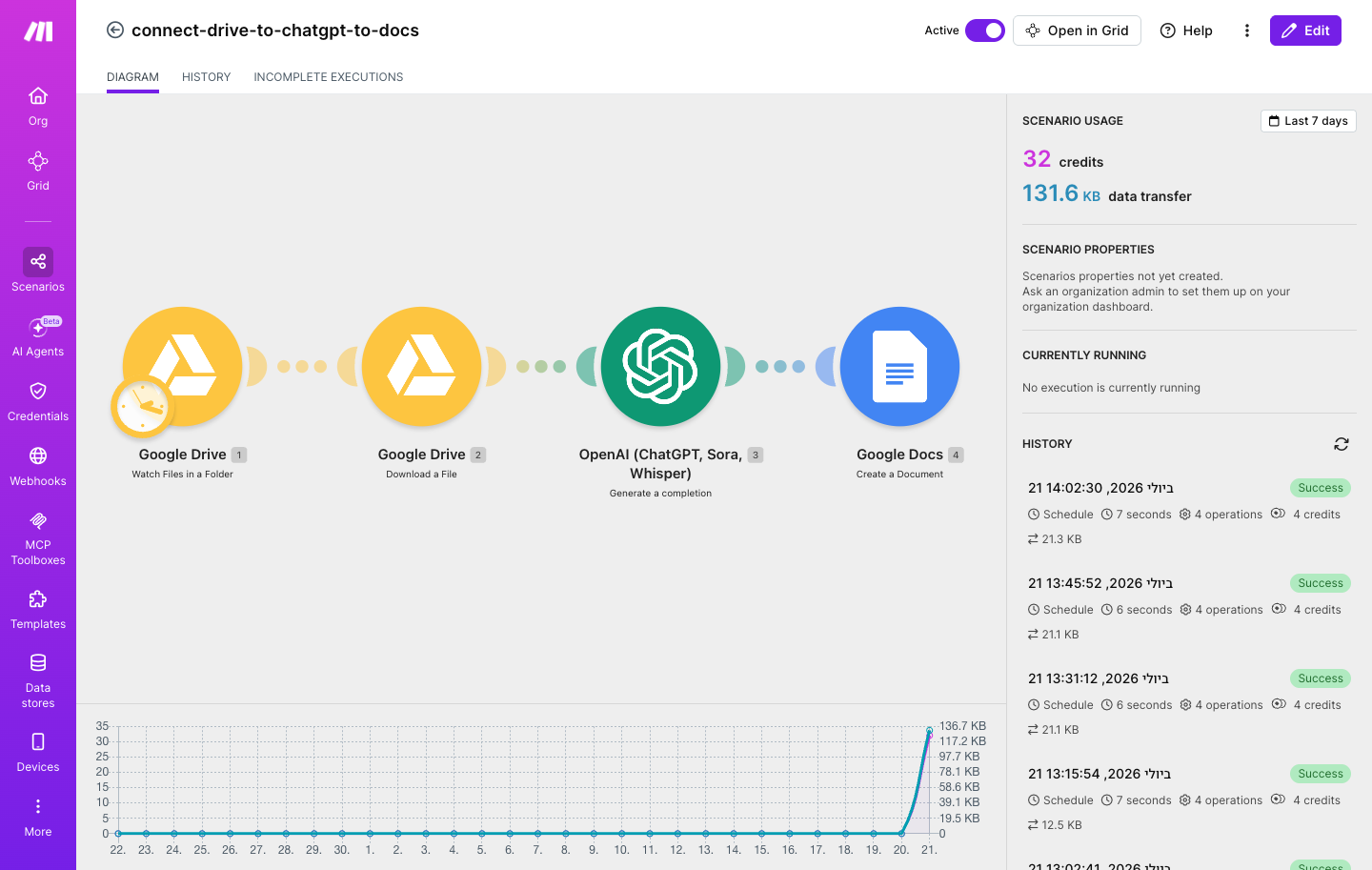This screenshot has height=870, width=1372.
Task: Open the Org home page
Action: click(x=38, y=106)
